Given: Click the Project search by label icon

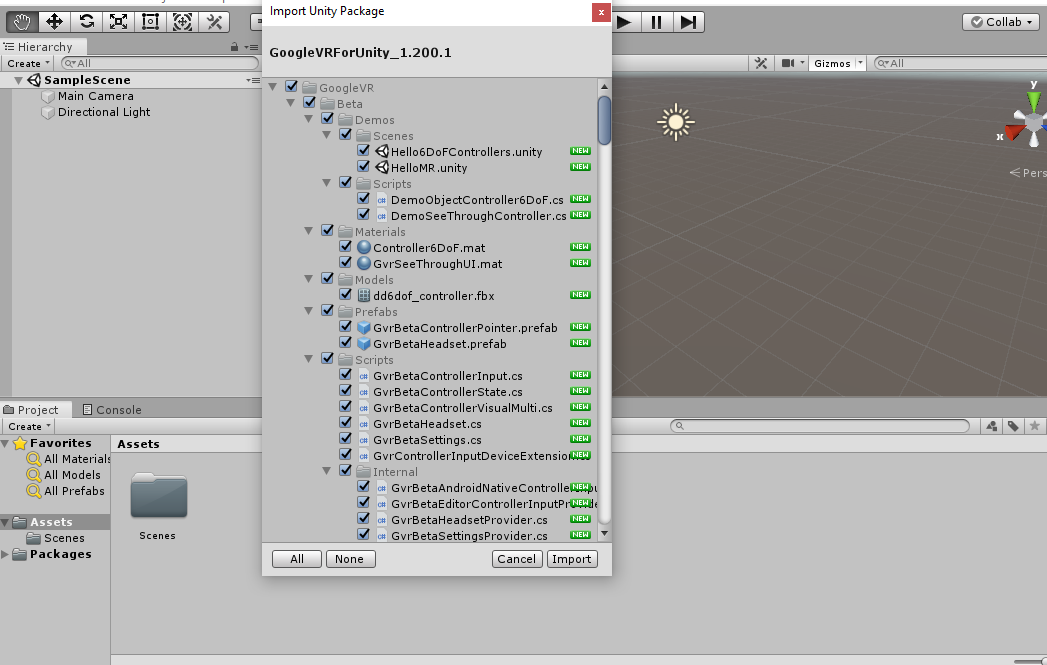Looking at the screenshot, I should tap(1013, 426).
